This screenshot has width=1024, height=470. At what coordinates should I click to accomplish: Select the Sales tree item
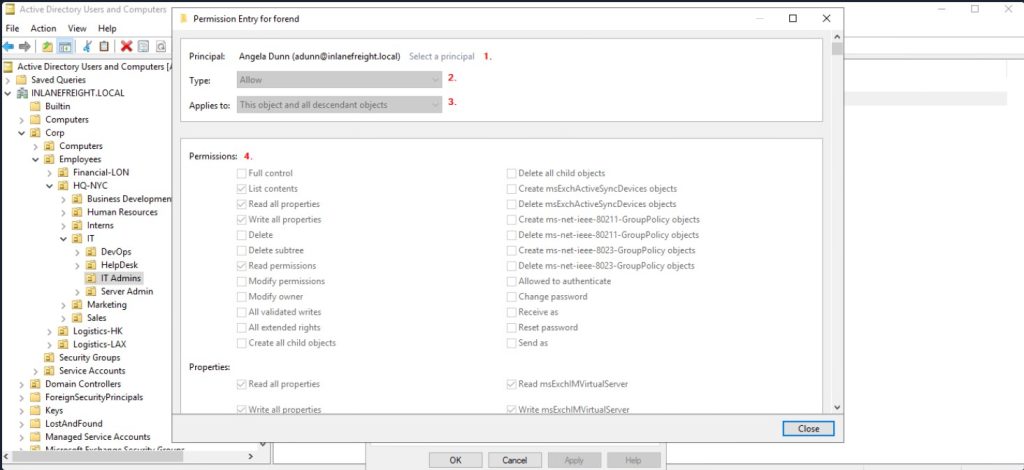(x=97, y=318)
